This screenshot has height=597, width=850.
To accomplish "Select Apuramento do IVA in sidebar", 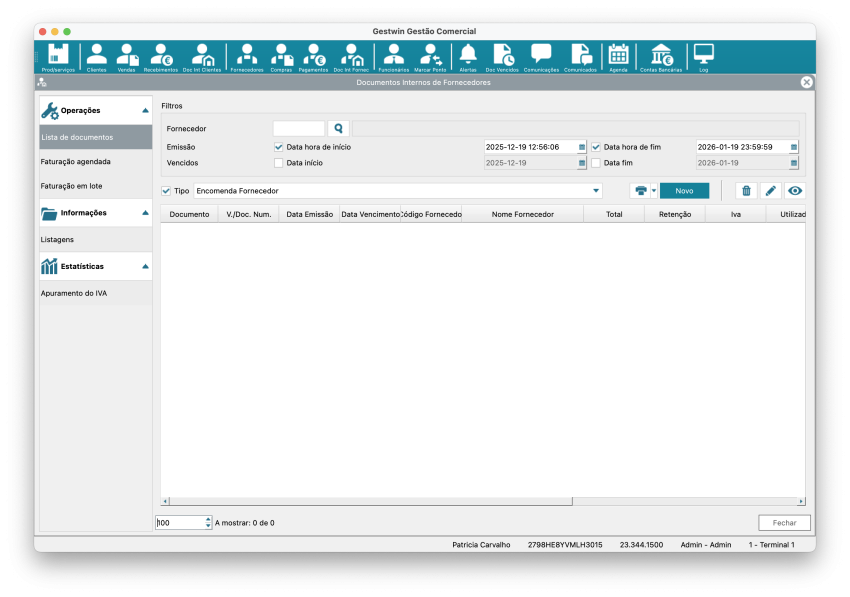I will click(x=74, y=293).
